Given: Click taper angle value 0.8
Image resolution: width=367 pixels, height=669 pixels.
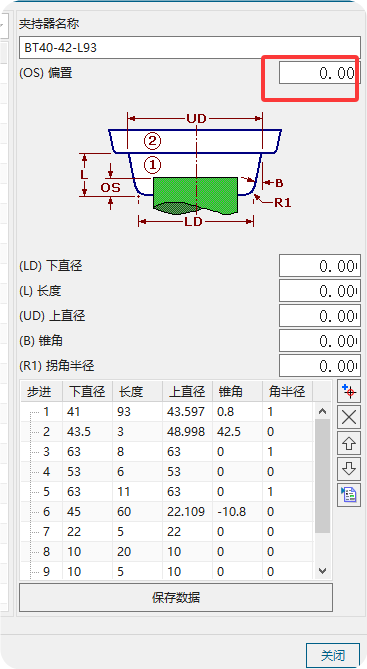Looking at the screenshot, I should coord(225,412).
